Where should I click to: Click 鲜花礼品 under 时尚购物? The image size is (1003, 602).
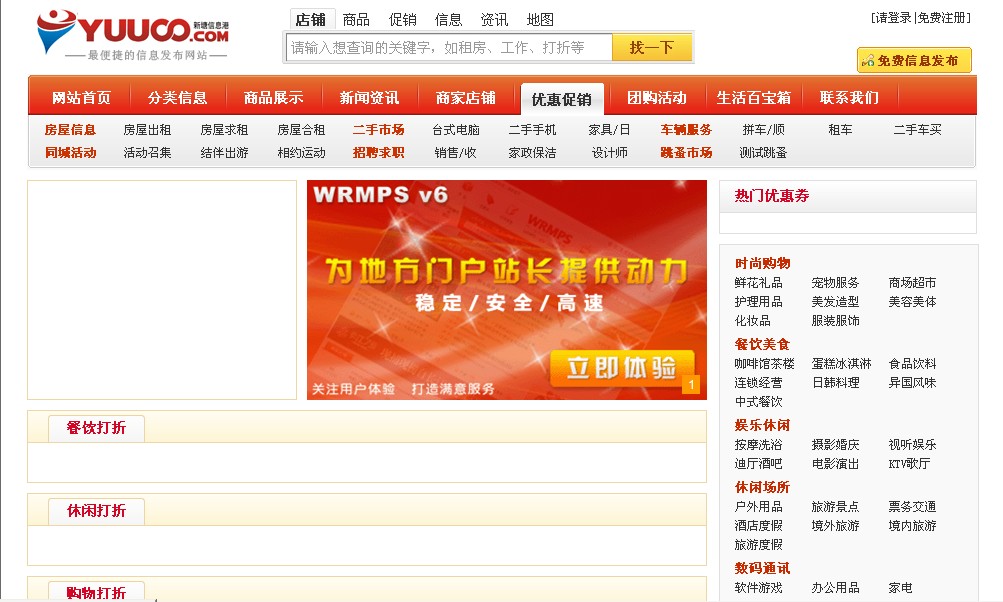(758, 283)
